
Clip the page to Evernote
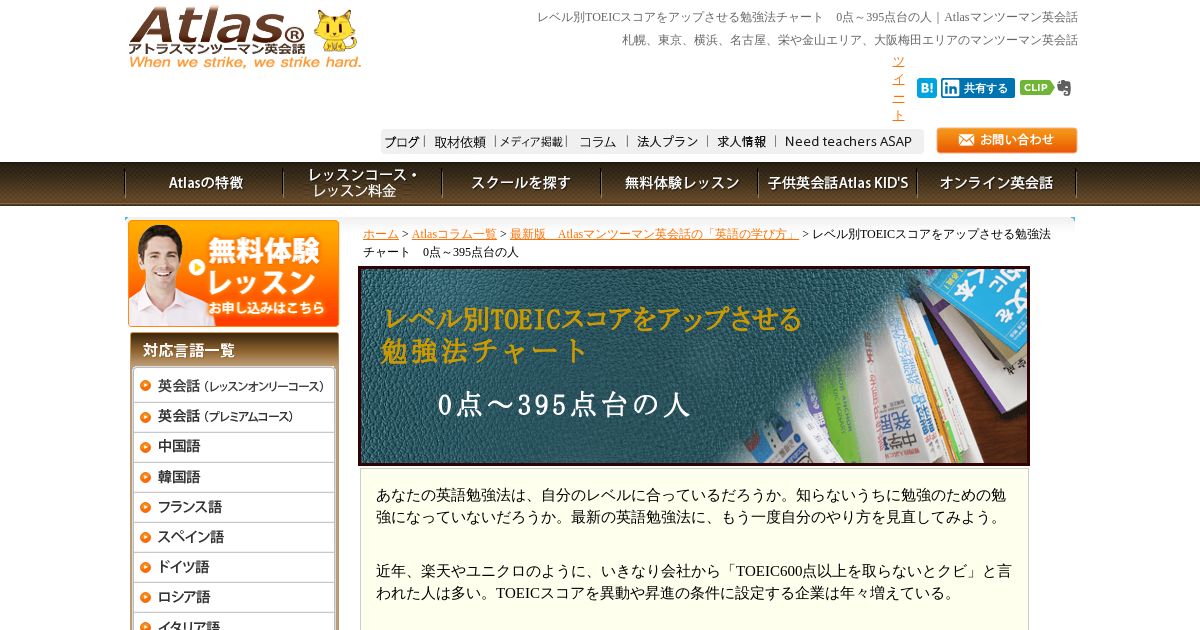(x=1045, y=88)
